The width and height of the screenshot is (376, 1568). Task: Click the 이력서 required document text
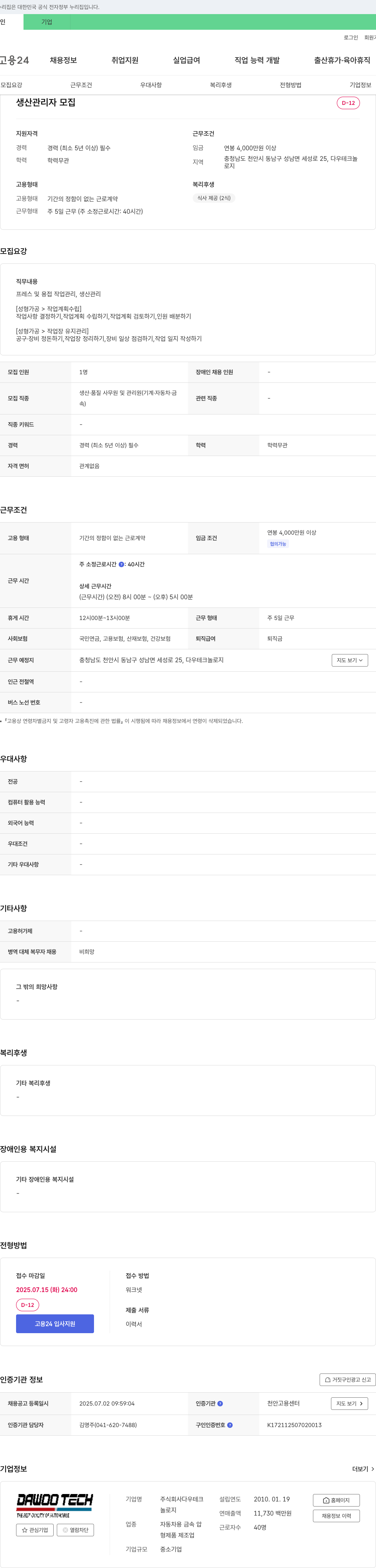point(134,1324)
